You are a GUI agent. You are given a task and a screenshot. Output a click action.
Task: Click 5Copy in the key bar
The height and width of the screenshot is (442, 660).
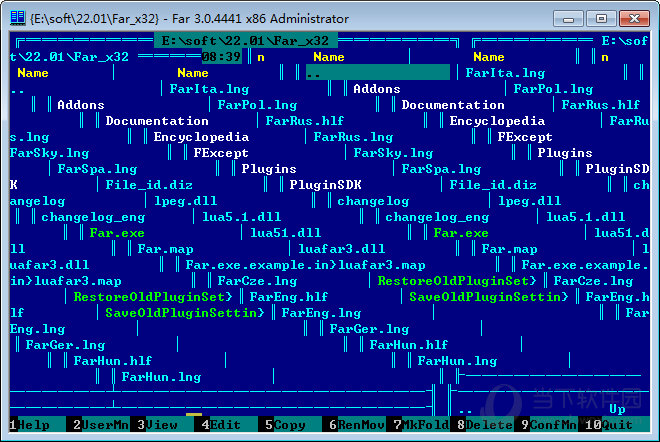coord(285,425)
